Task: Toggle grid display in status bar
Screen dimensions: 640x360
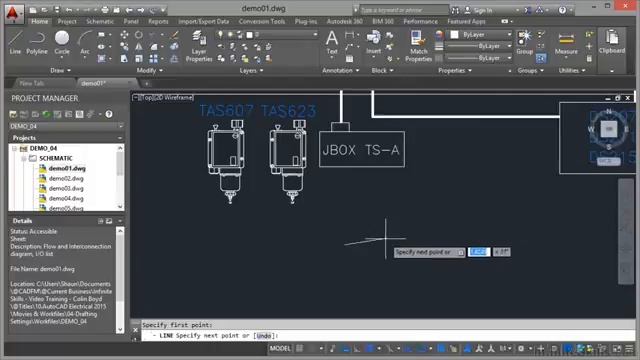Action: [x=300, y=348]
